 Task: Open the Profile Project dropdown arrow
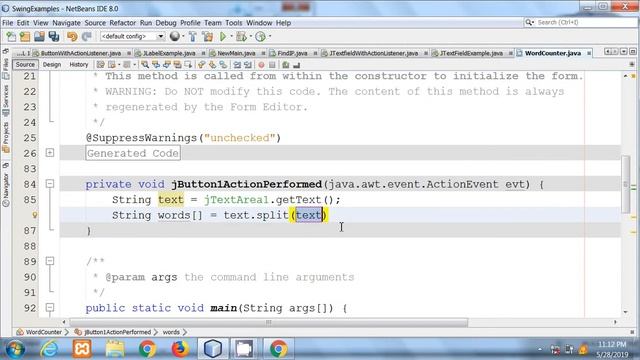point(269,36)
